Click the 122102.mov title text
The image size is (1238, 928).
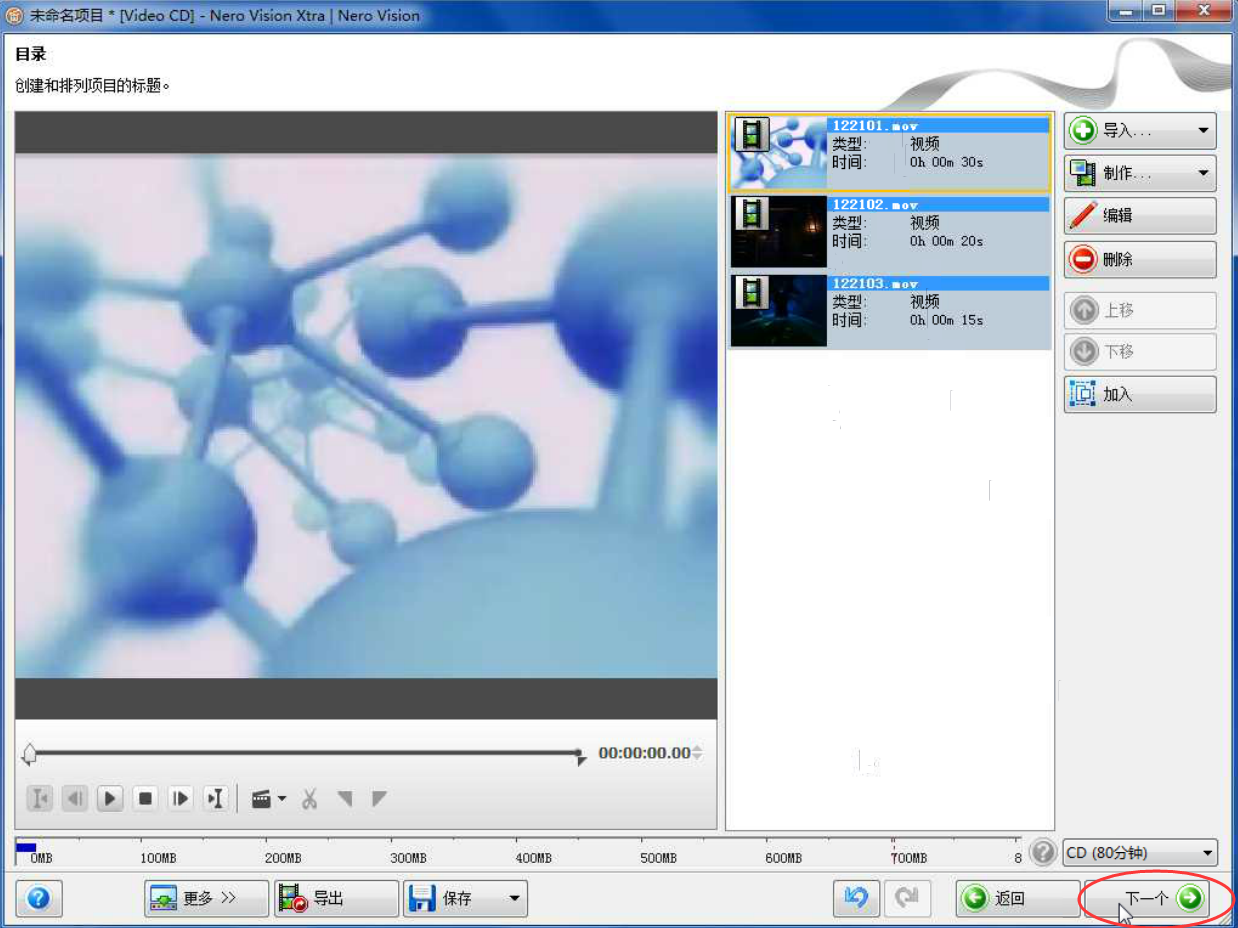(x=875, y=204)
